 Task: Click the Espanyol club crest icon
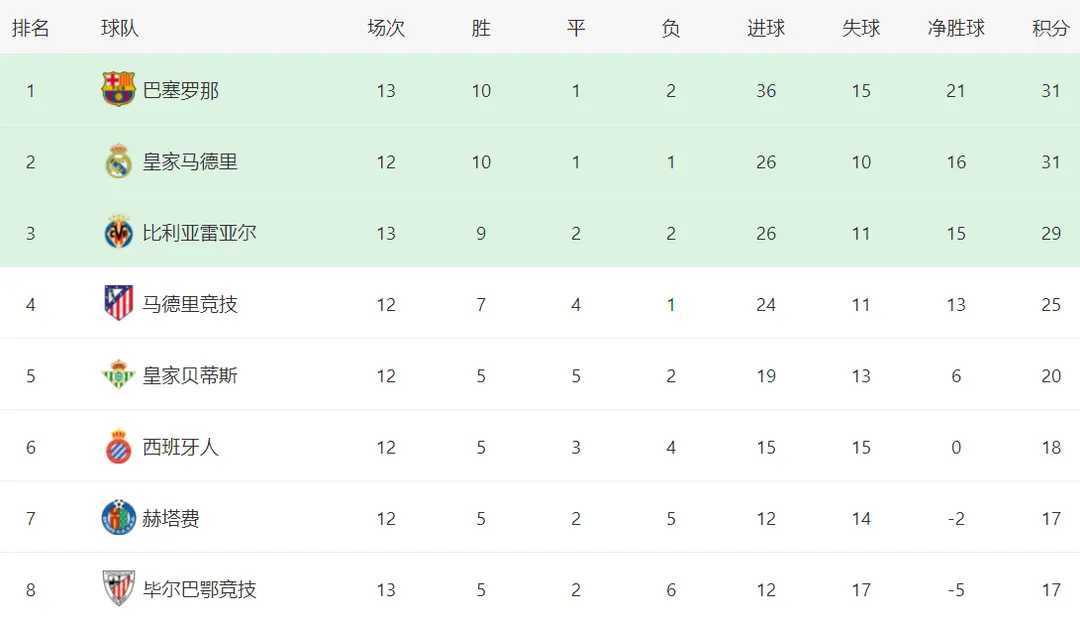point(118,447)
